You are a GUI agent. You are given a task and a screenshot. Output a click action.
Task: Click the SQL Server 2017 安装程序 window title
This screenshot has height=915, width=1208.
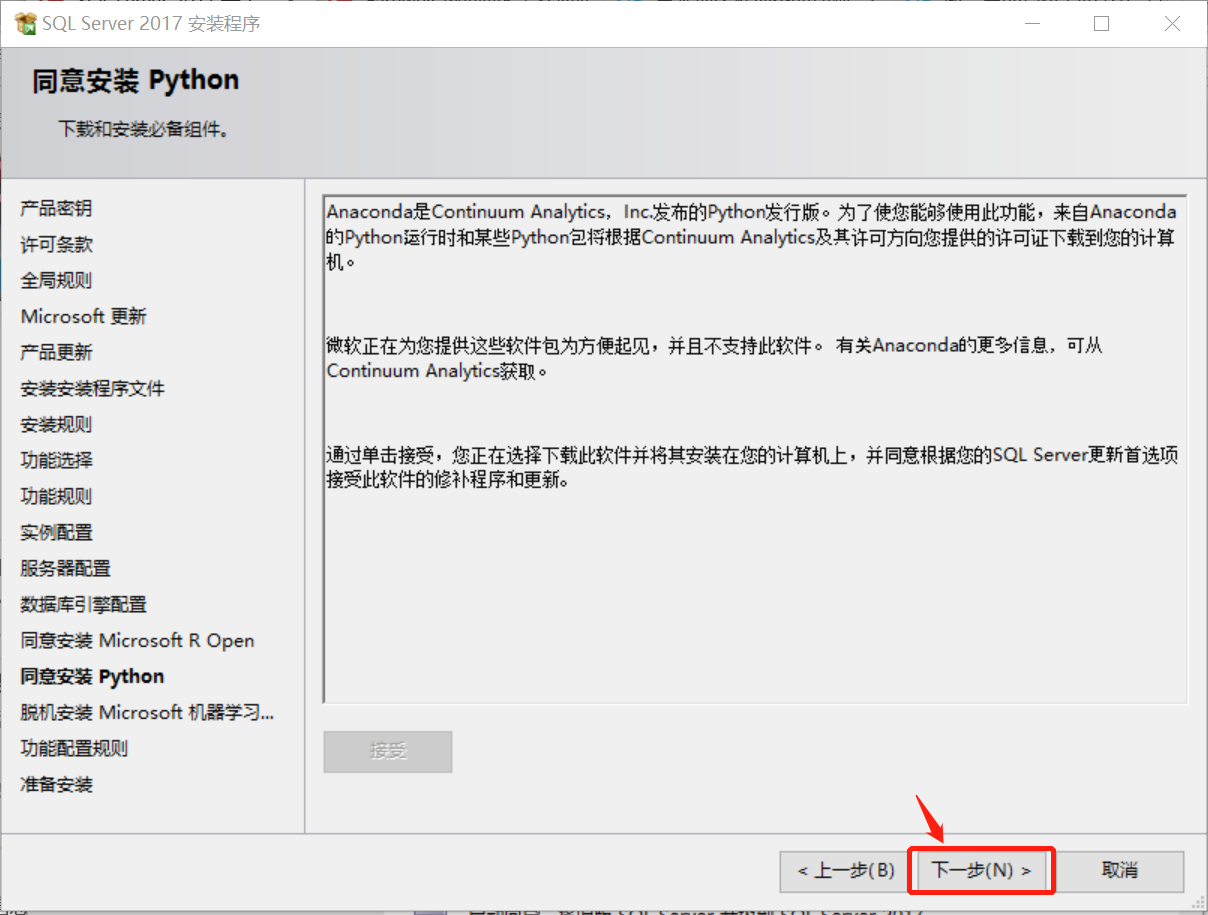click(x=151, y=23)
